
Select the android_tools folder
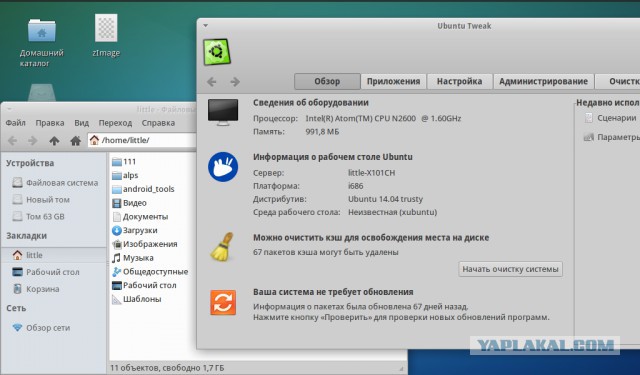click(x=143, y=189)
